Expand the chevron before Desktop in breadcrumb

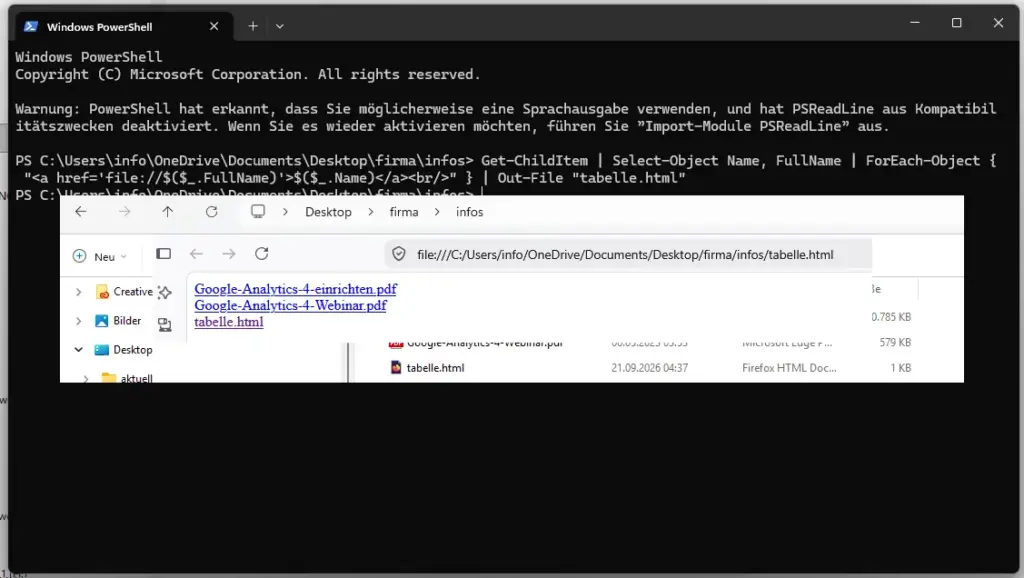tap(285, 212)
